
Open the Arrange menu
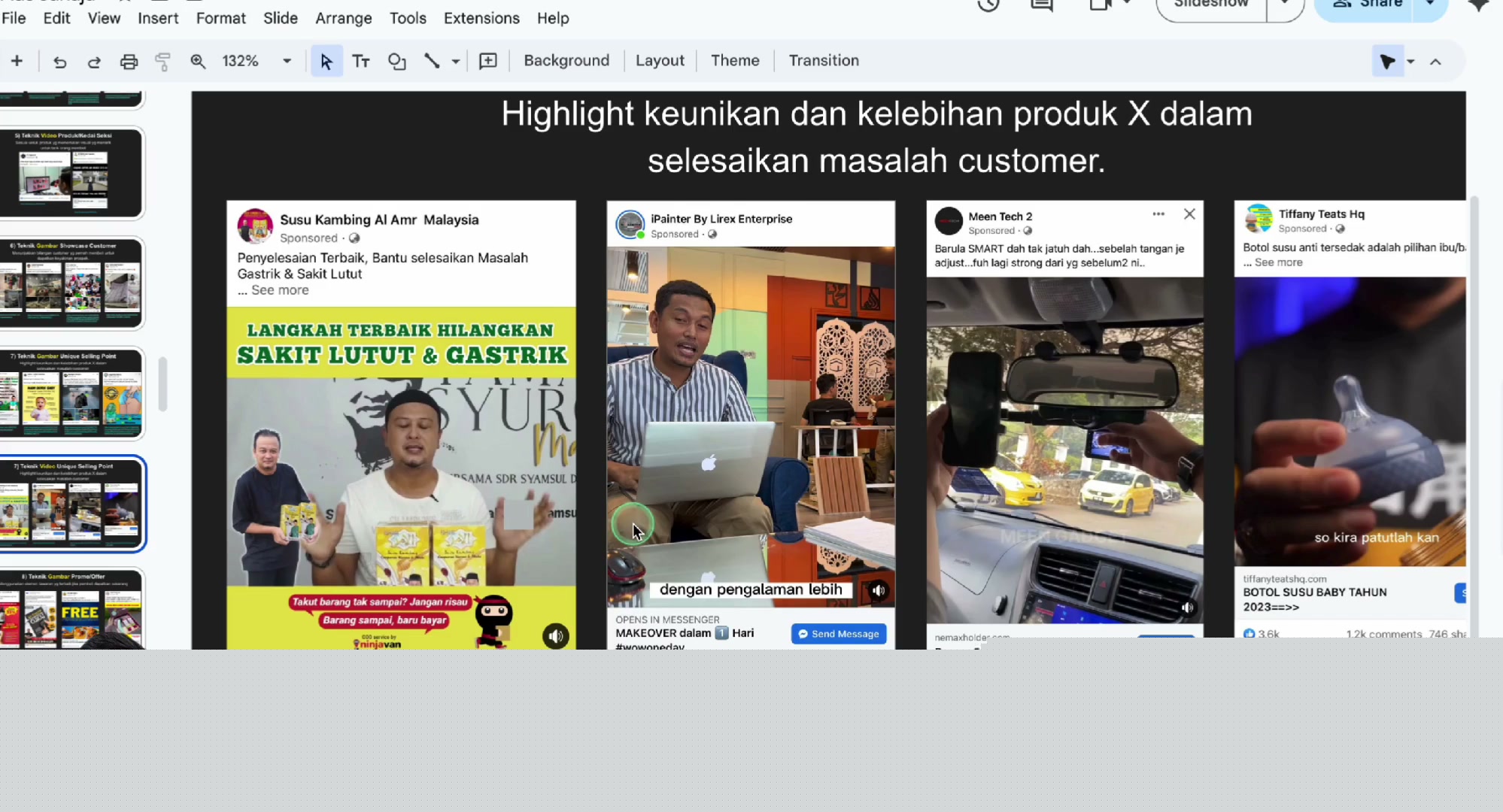tap(343, 18)
